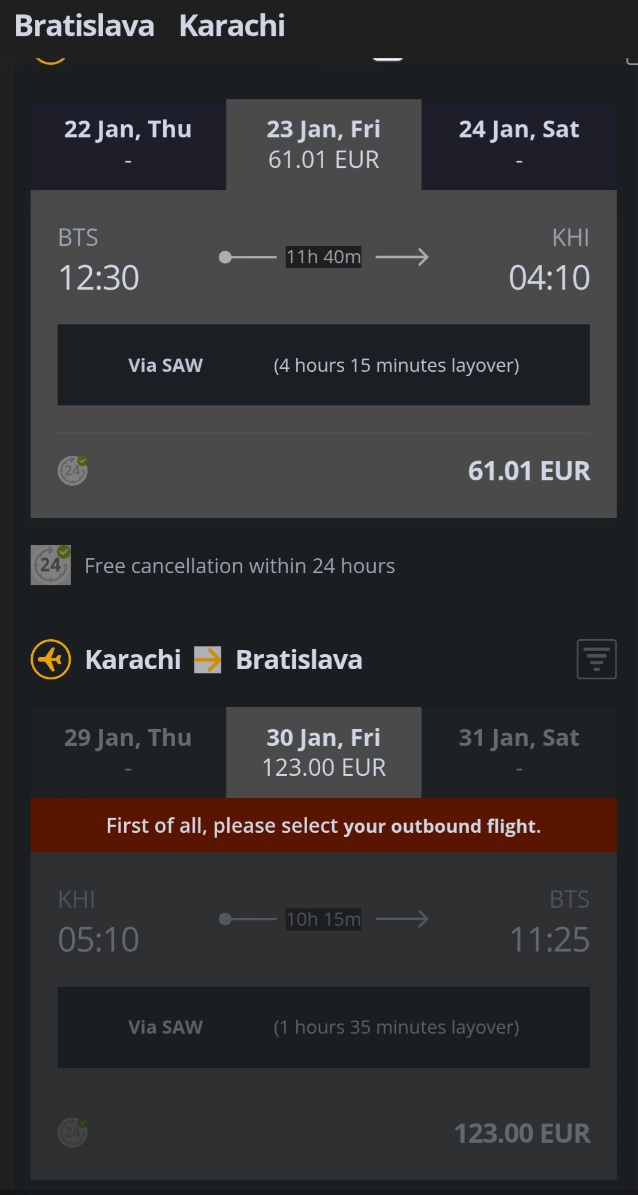Choose the 30 Jan, Fri 123.00 EUR tab

(324, 752)
